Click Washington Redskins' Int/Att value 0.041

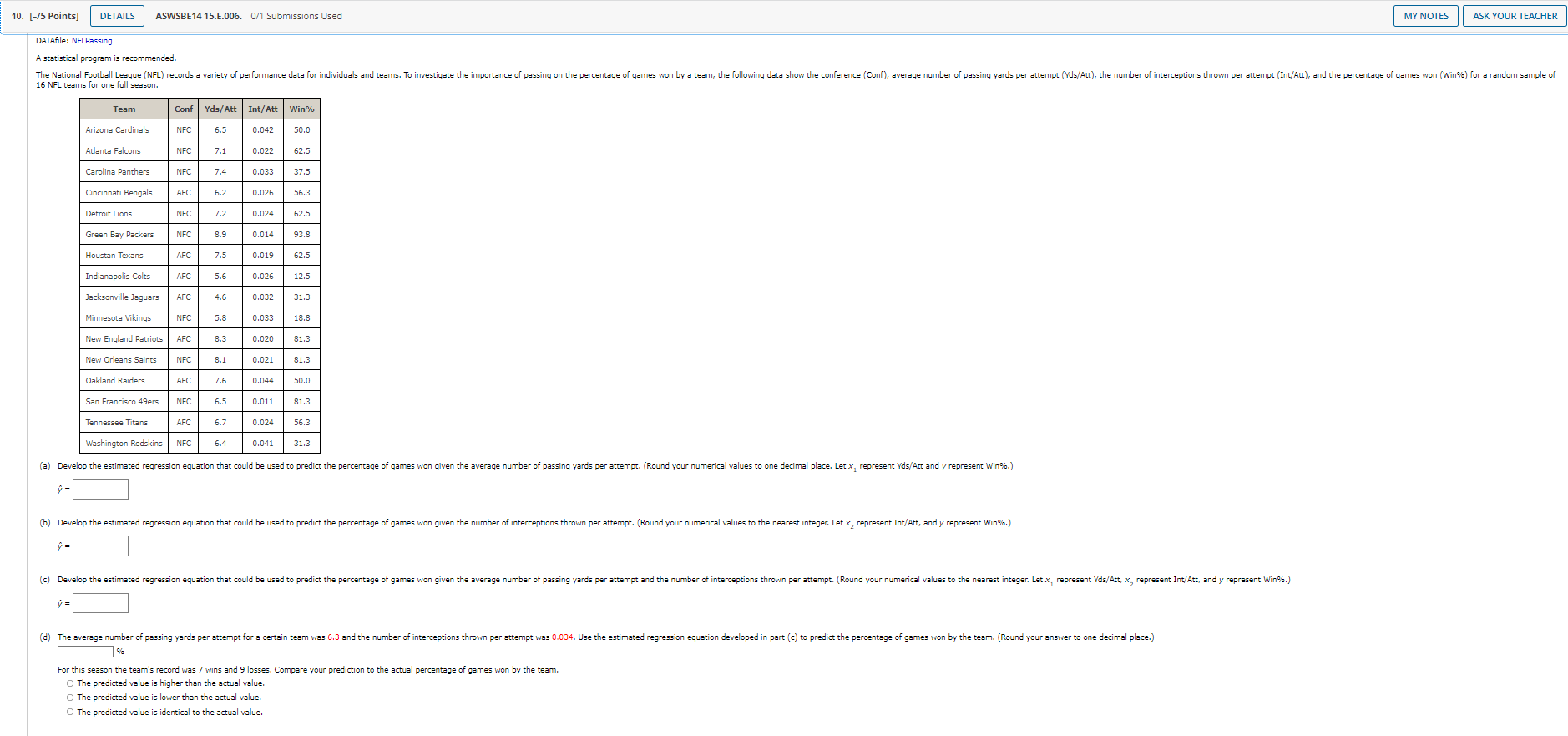point(263,444)
